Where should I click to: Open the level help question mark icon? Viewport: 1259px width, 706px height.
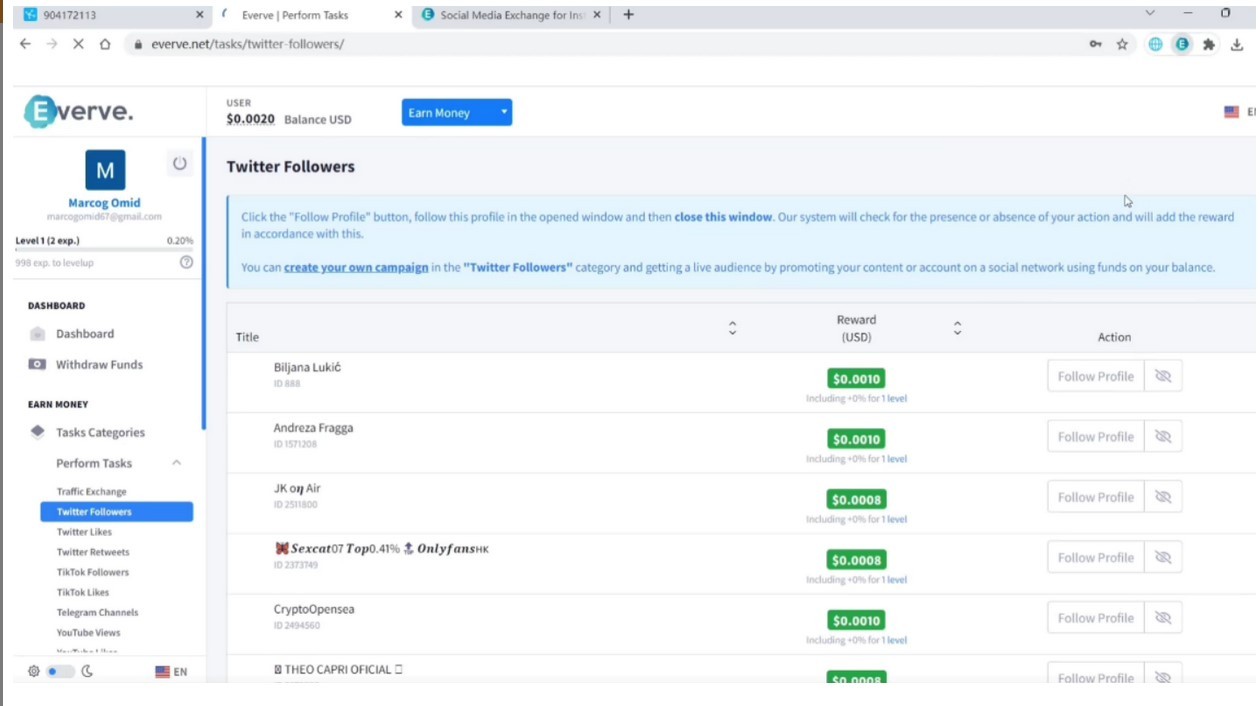(x=186, y=262)
